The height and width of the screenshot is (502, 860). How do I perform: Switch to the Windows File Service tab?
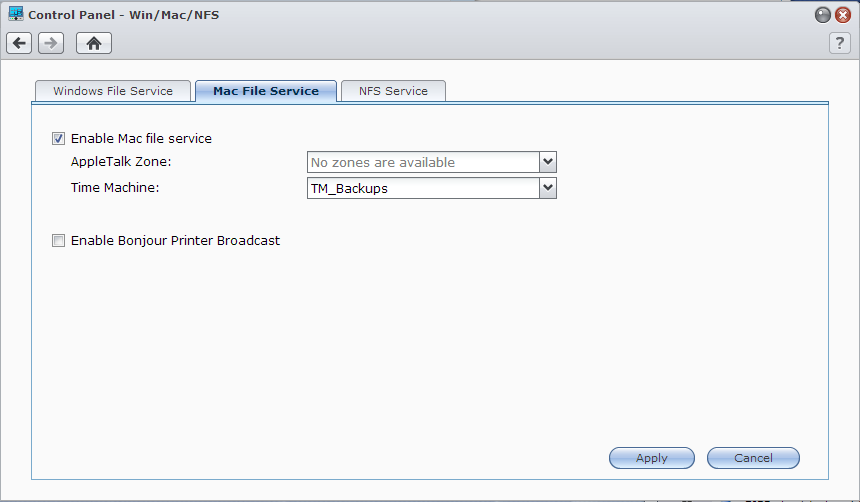tap(113, 91)
